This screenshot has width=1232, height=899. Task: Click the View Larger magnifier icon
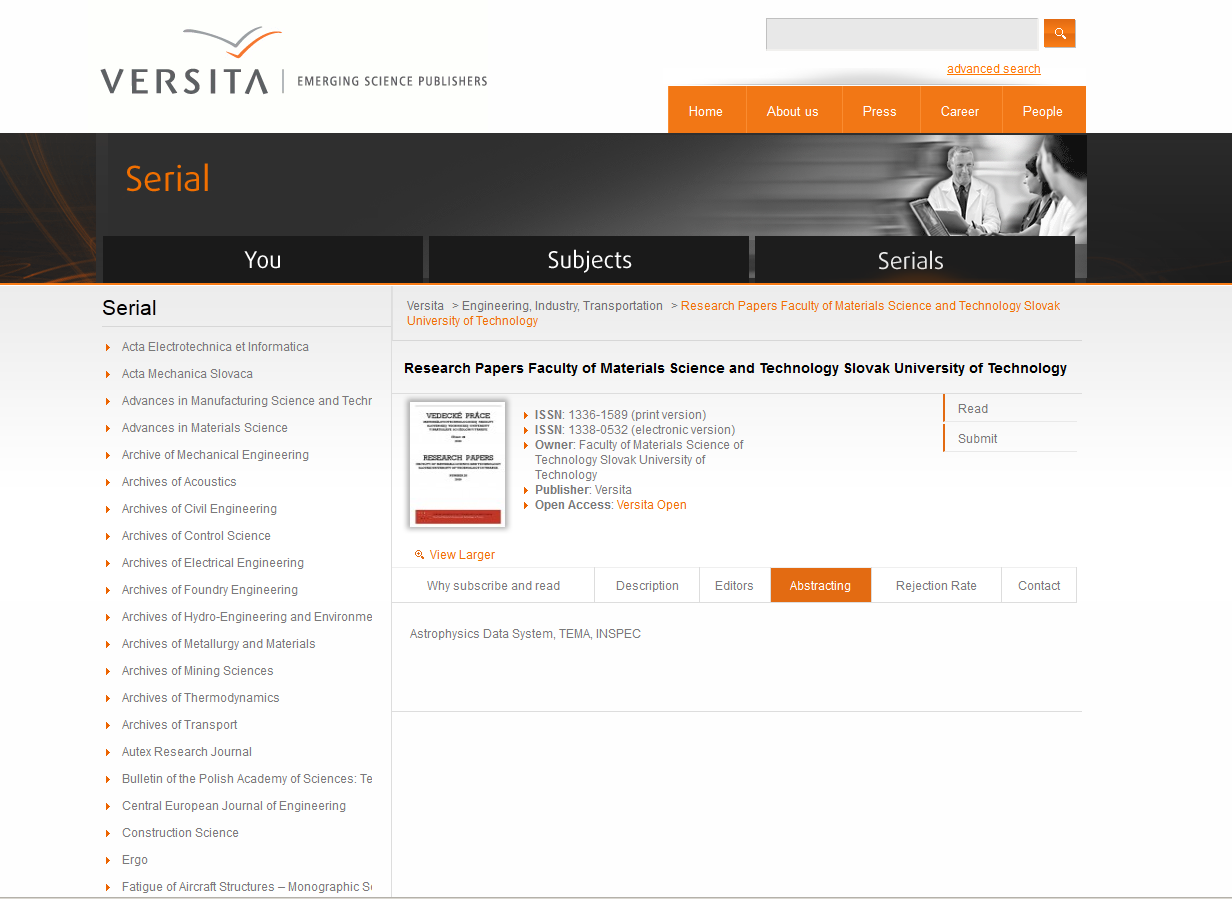(x=420, y=555)
